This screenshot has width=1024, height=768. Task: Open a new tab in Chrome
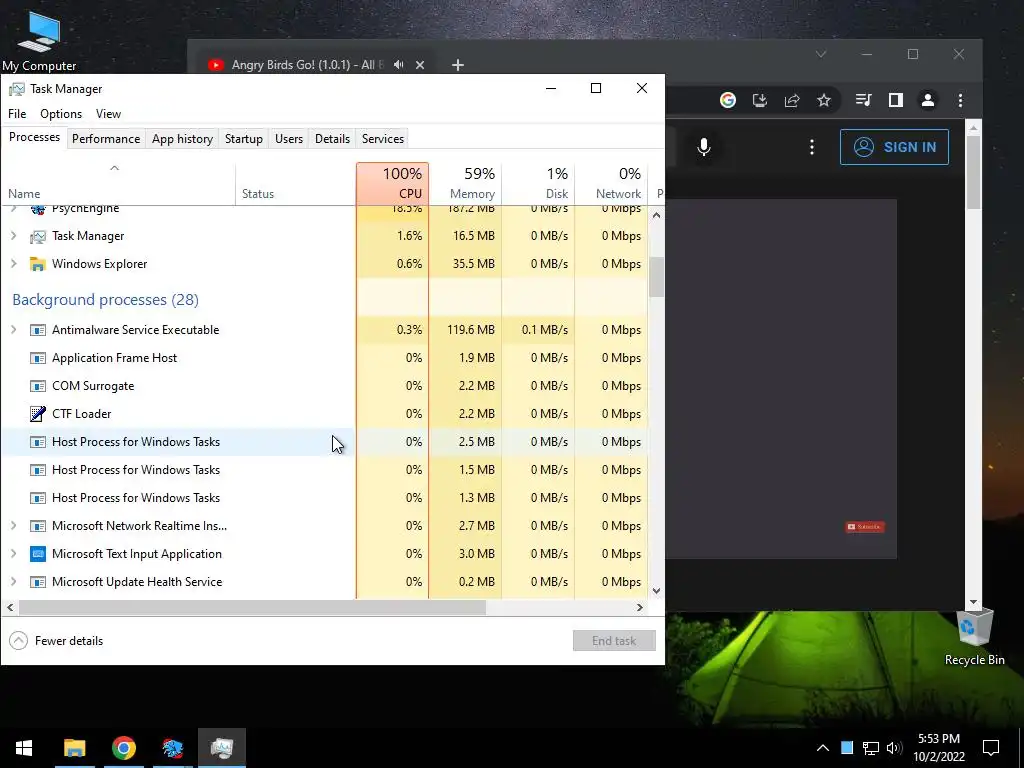pos(458,65)
